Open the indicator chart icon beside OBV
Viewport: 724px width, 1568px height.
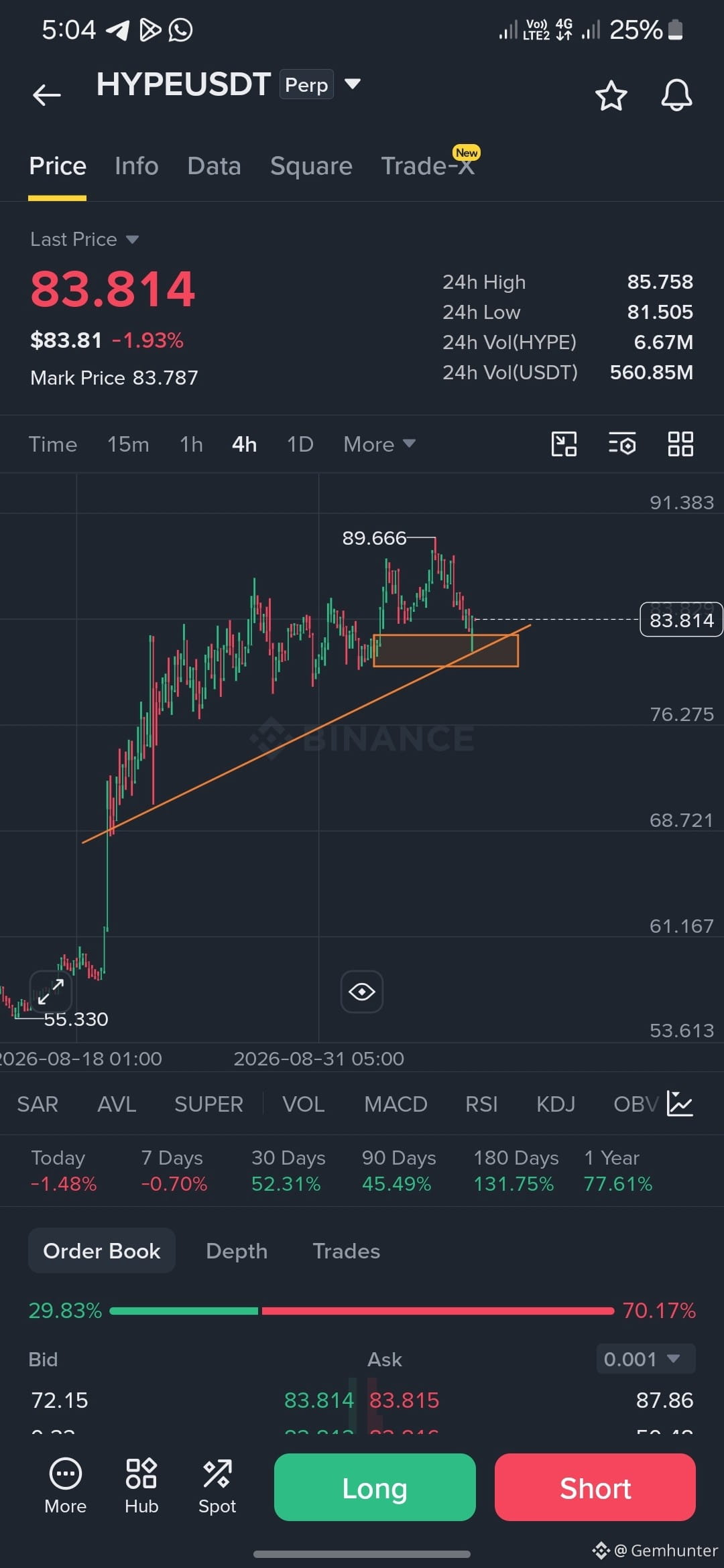tap(680, 1104)
